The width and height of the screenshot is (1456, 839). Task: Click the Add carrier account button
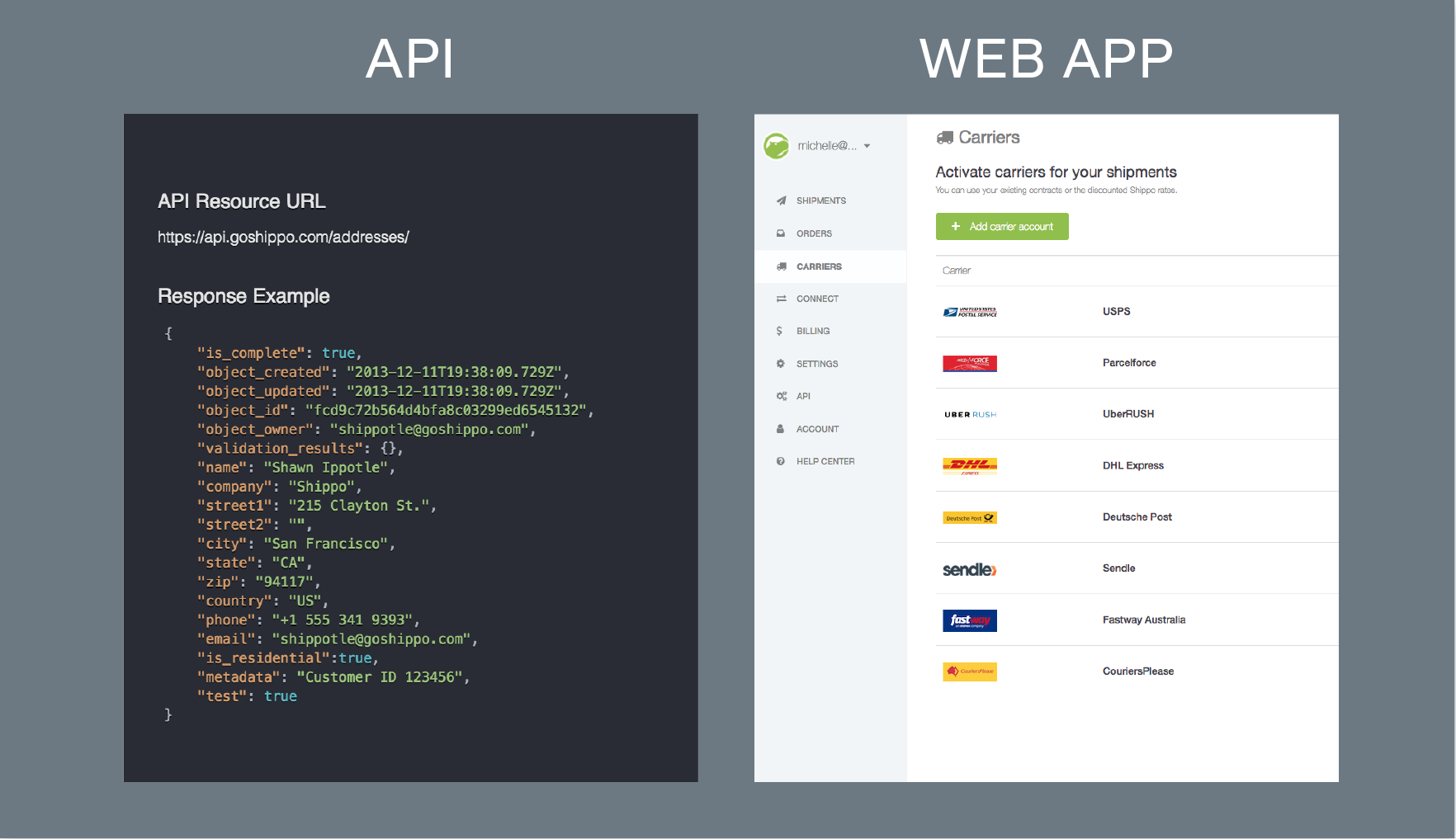pos(1002,227)
